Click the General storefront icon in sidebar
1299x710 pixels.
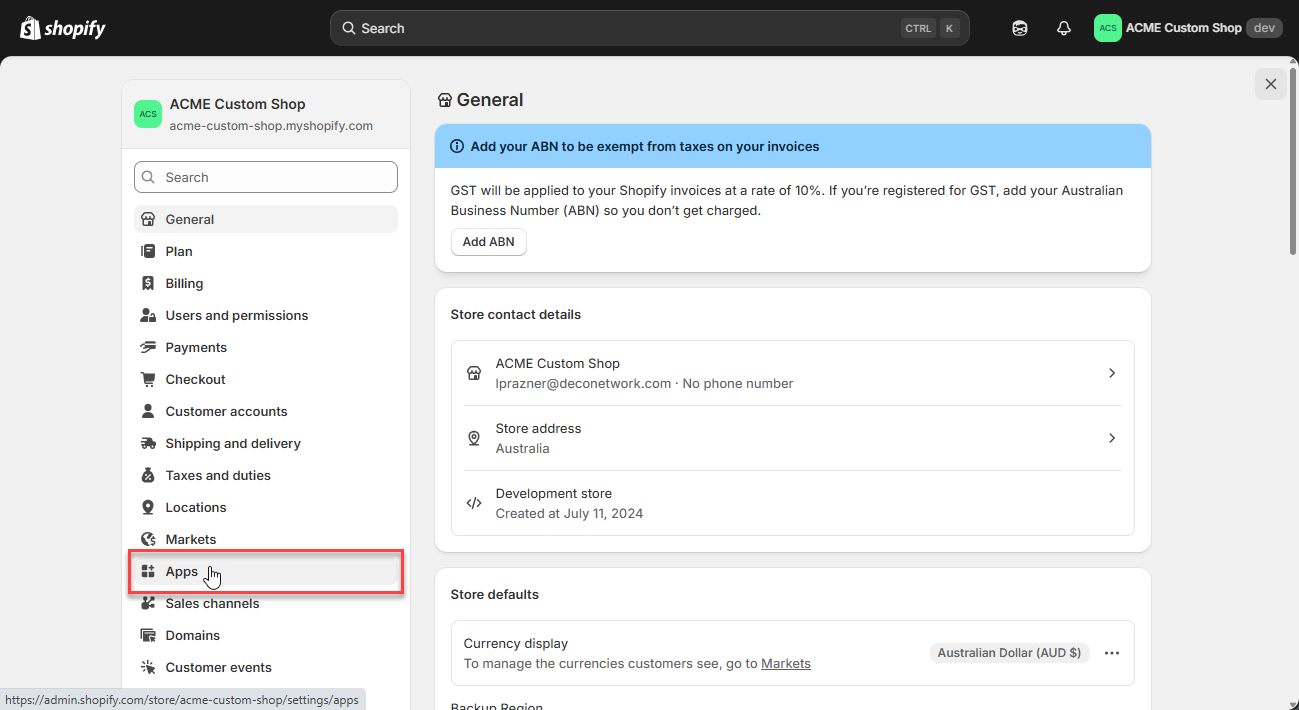(x=148, y=219)
